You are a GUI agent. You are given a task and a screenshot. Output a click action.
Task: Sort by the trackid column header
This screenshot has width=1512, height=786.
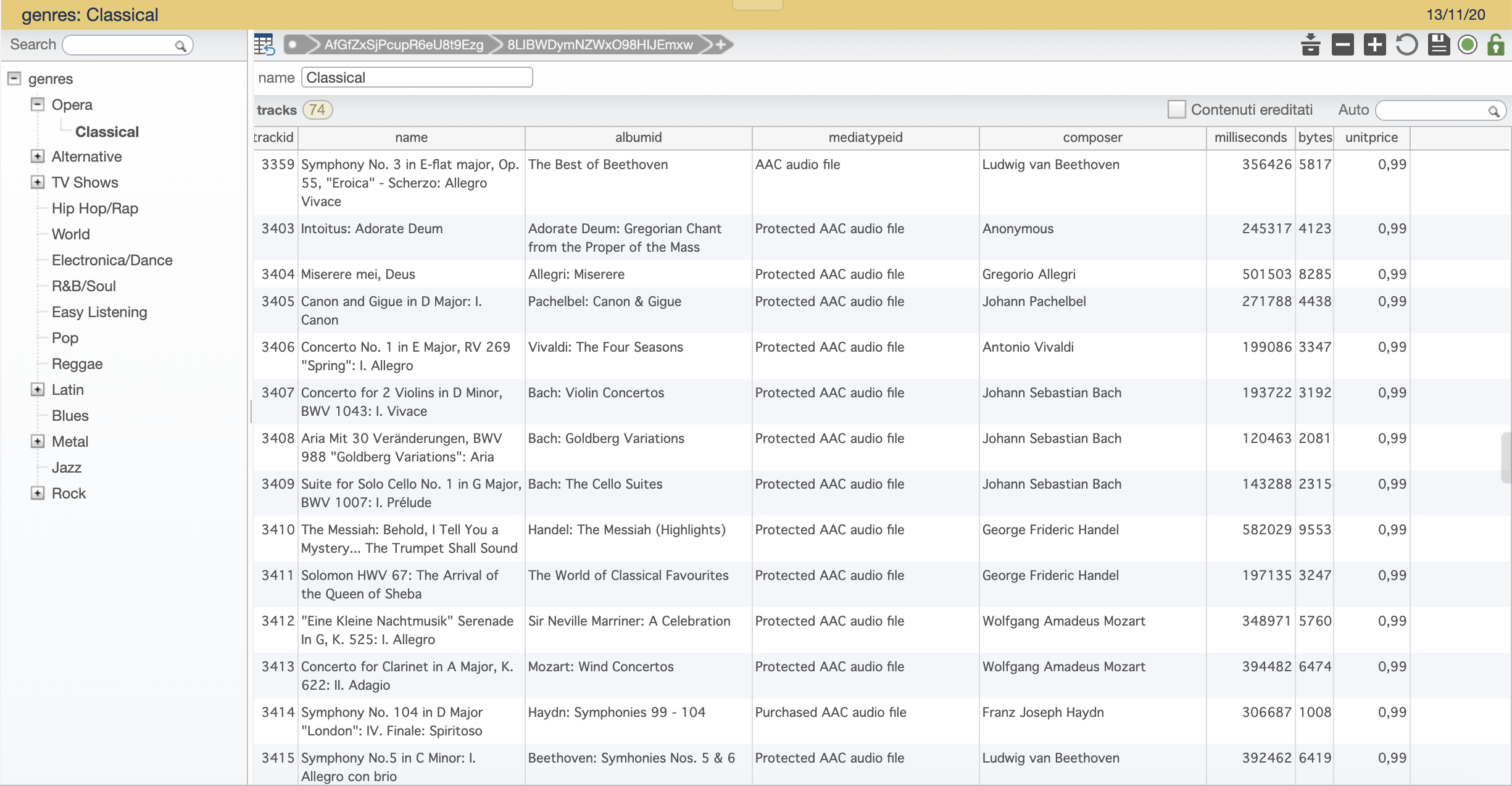(275, 138)
